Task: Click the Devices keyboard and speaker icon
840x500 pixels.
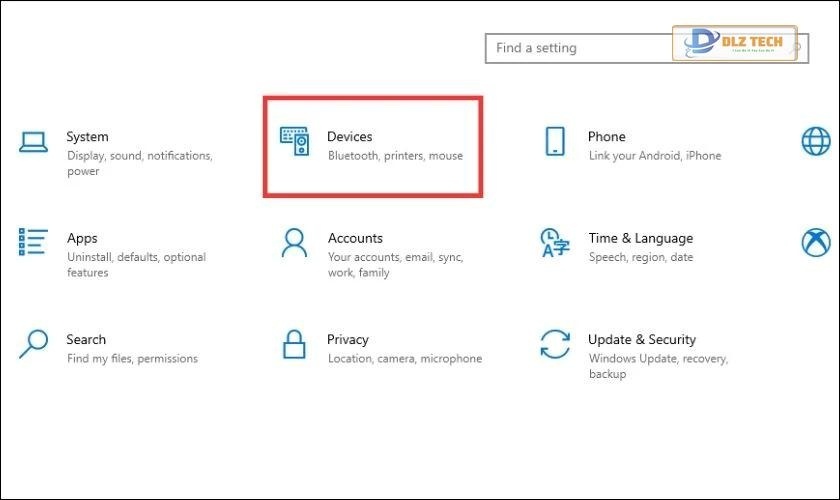Action: (295, 141)
